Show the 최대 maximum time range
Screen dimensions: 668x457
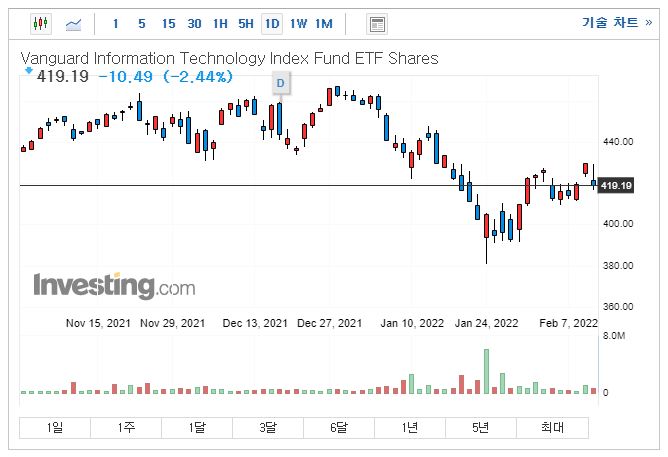[x=553, y=427]
